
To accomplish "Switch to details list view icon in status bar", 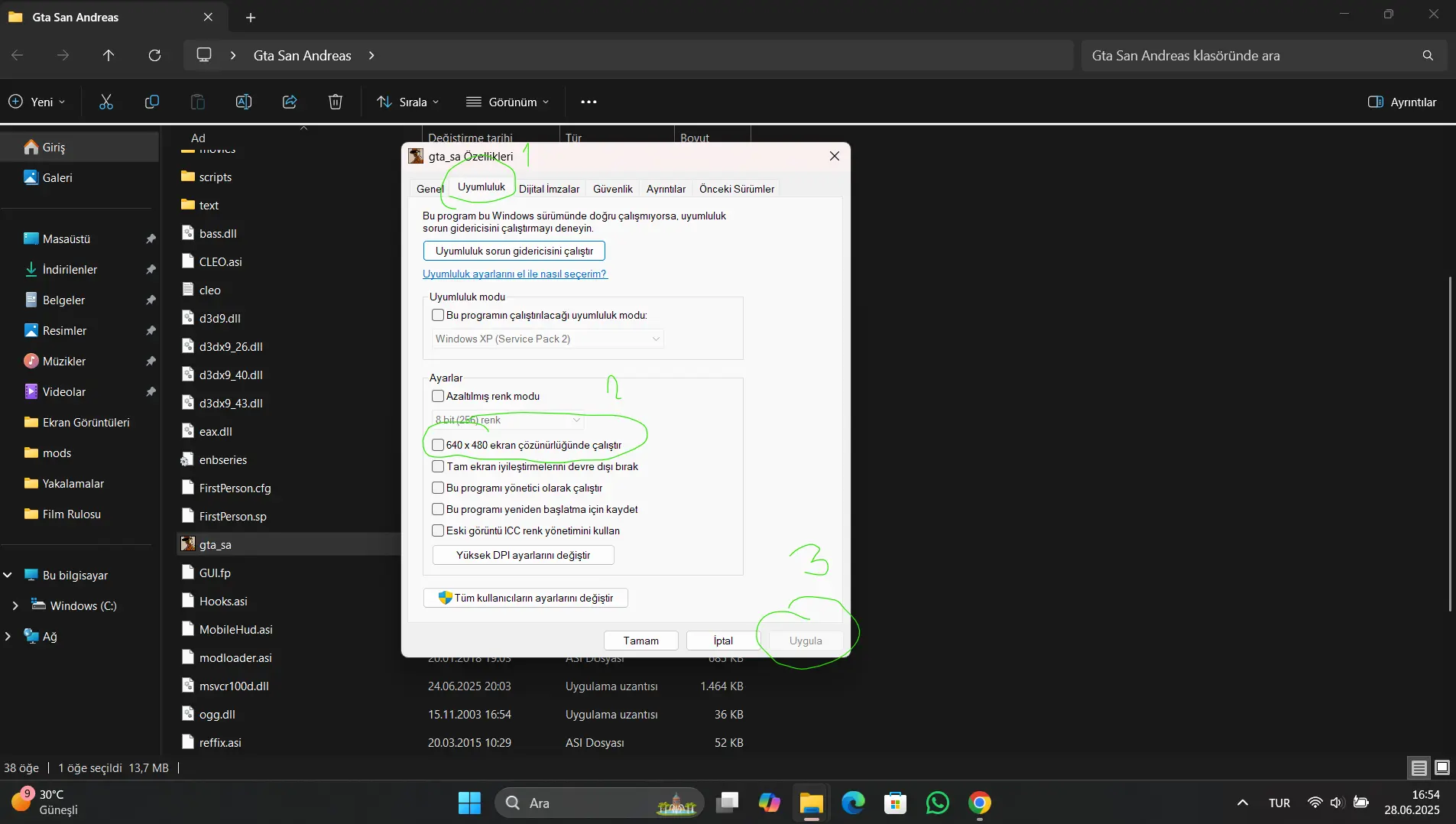I will point(1419,767).
